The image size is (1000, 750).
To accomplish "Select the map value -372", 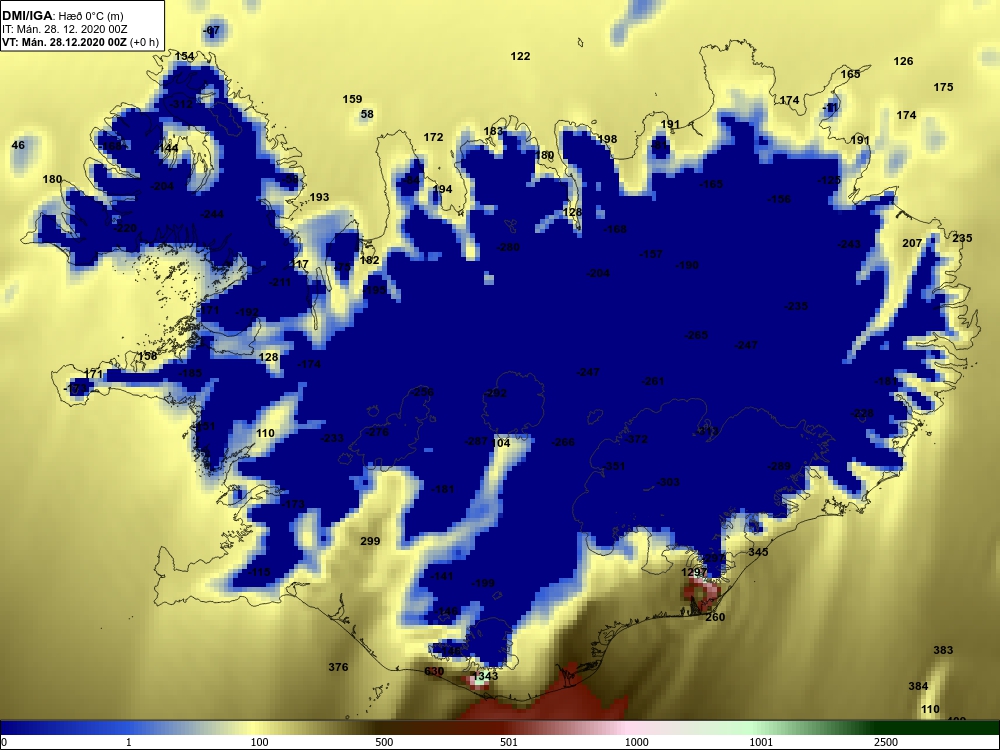I will click(x=636, y=439).
